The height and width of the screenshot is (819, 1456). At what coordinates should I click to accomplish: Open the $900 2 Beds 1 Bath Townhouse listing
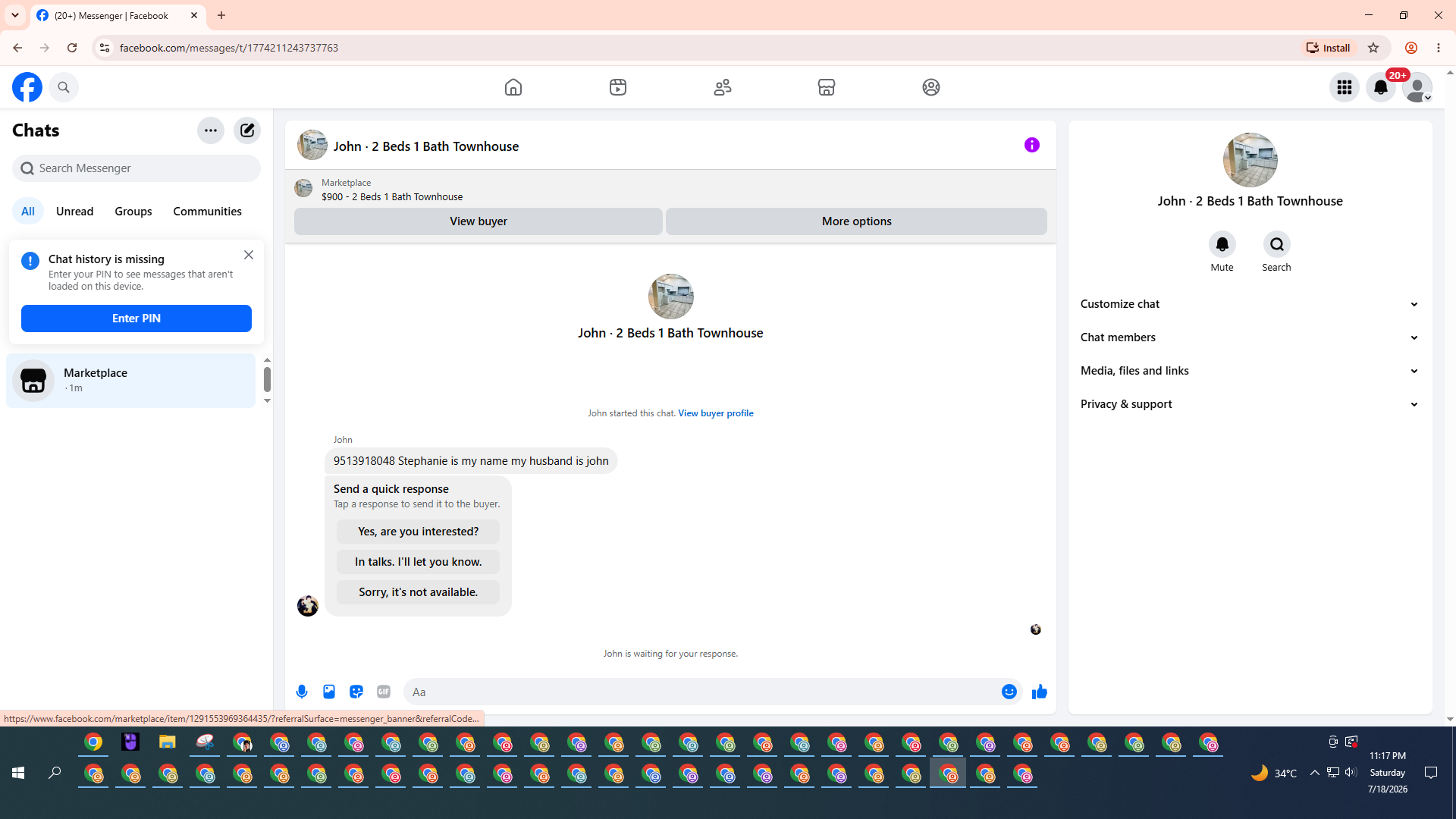tap(392, 196)
